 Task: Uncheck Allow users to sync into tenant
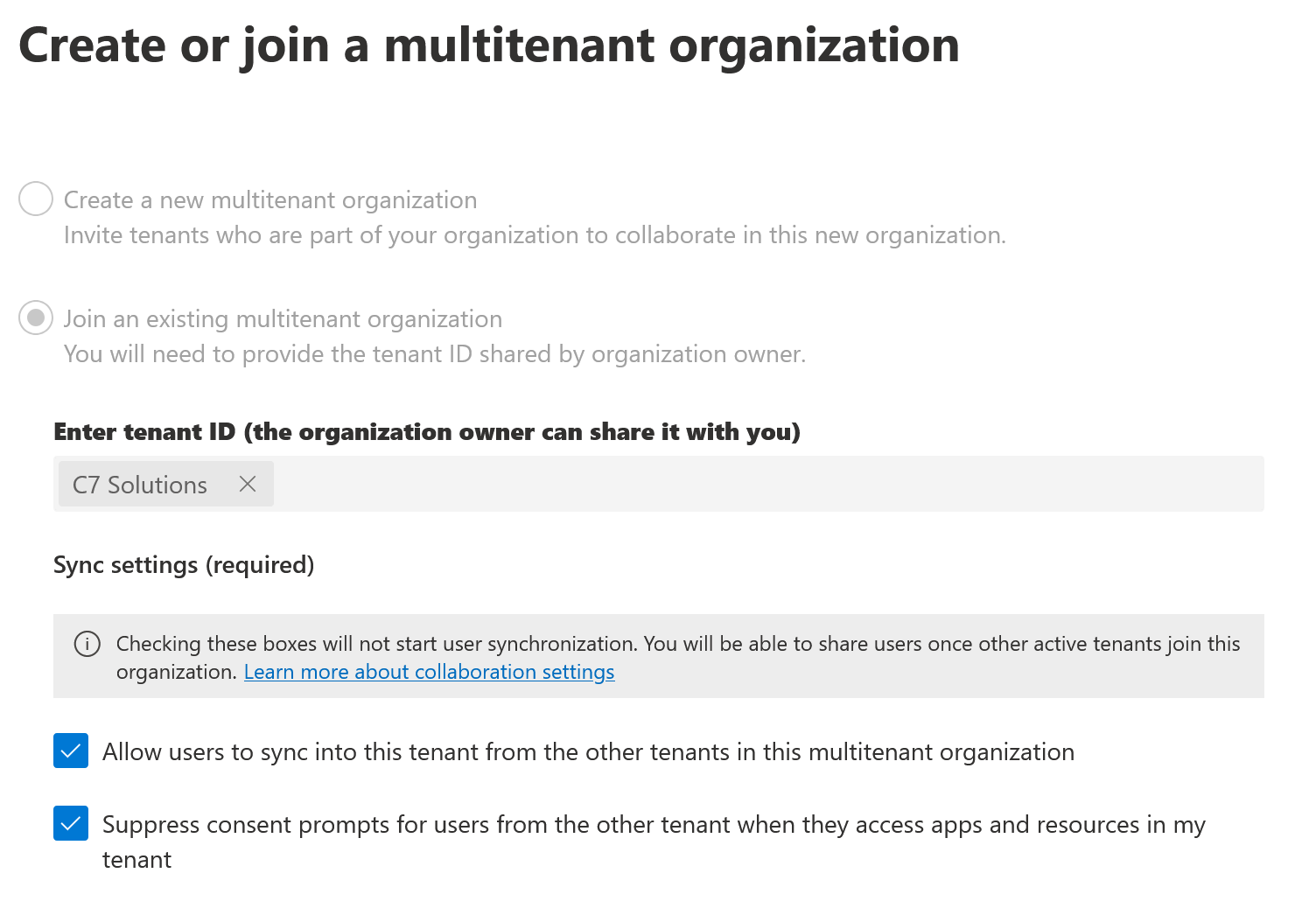pyautogui.click(x=71, y=751)
